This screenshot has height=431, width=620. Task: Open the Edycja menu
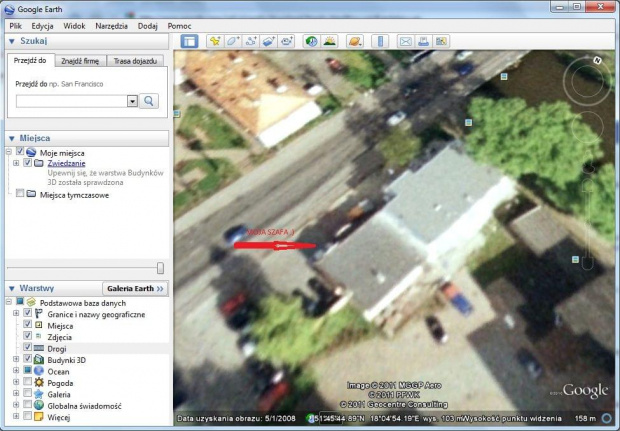42,26
